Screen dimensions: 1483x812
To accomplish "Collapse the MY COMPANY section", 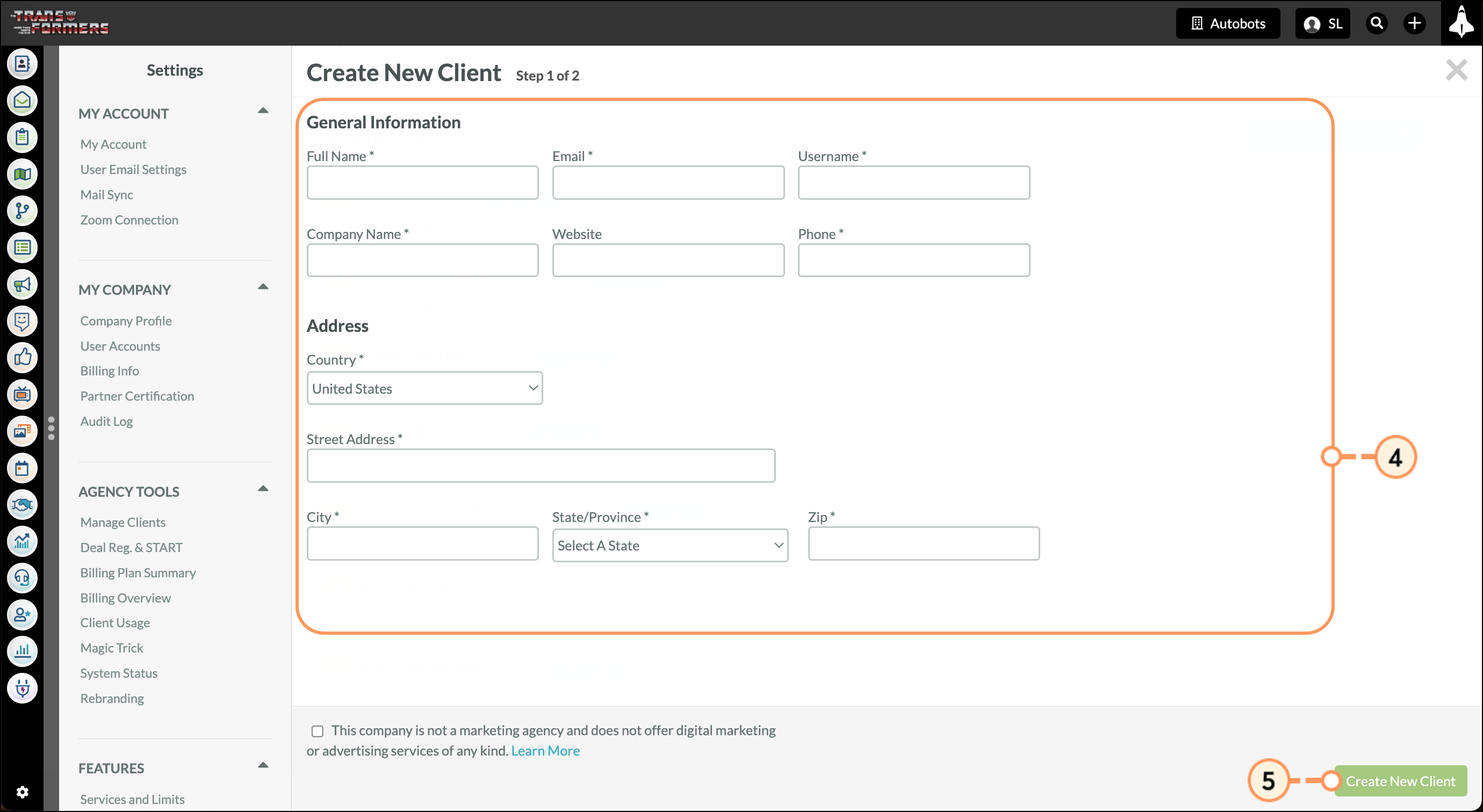I will [x=263, y=287].
